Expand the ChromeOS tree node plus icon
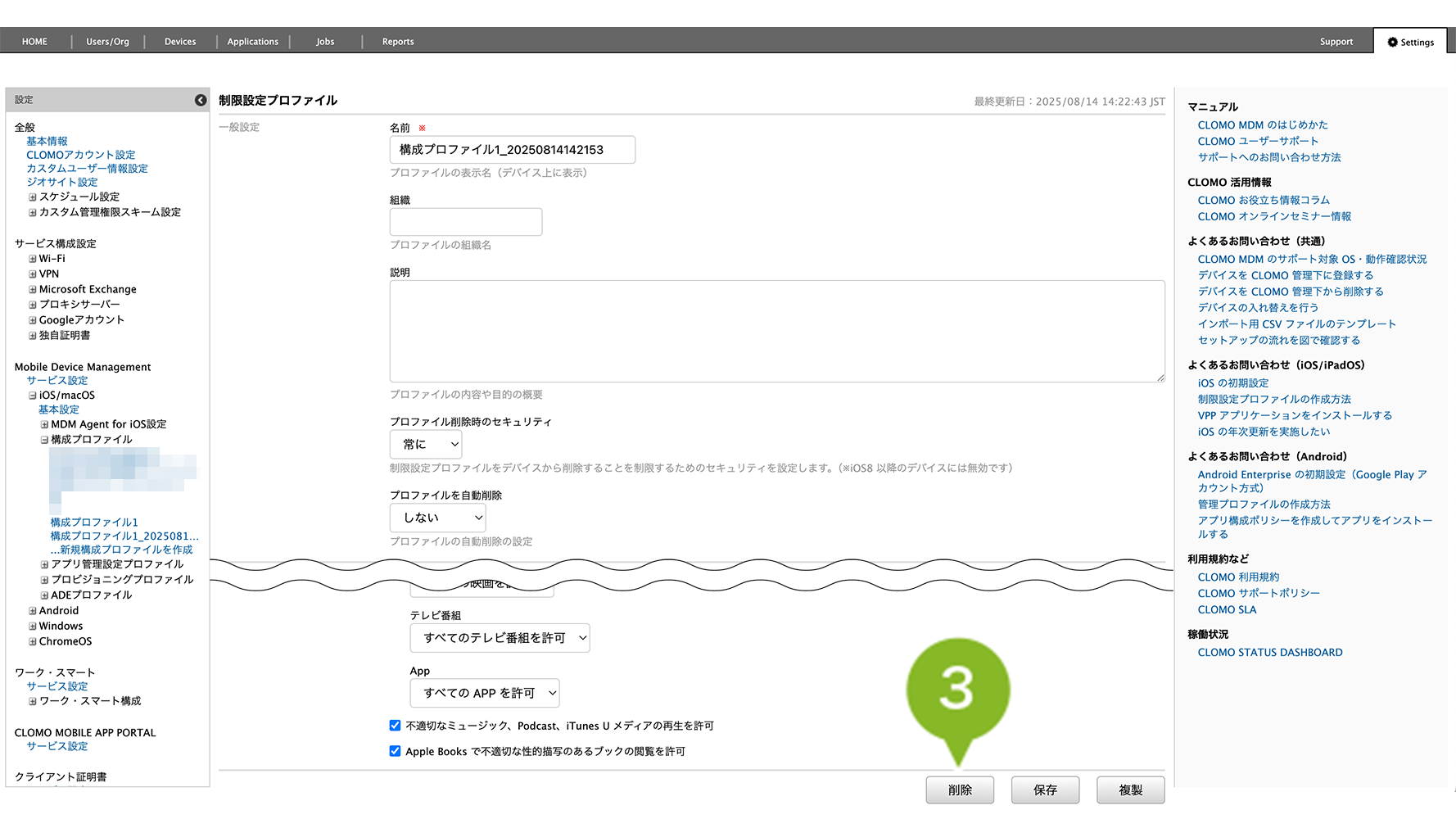Viewport: 1456px width, 819px height. [x=33, y=642]
